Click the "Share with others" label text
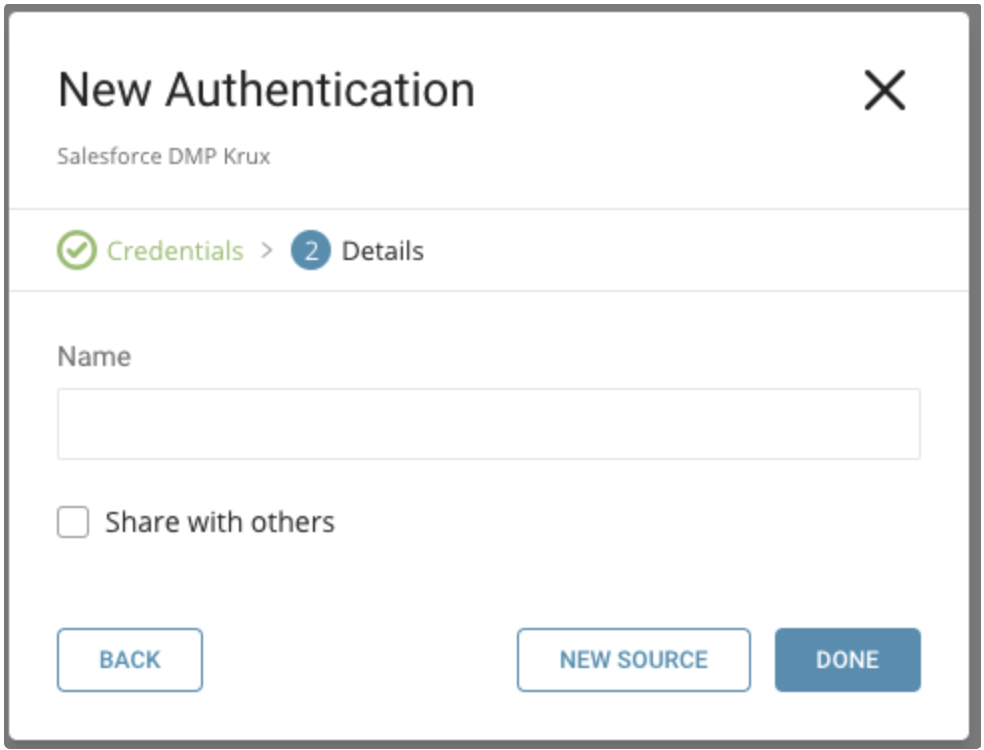Viewport: 984px width, 750px height. tap(220, 522)
